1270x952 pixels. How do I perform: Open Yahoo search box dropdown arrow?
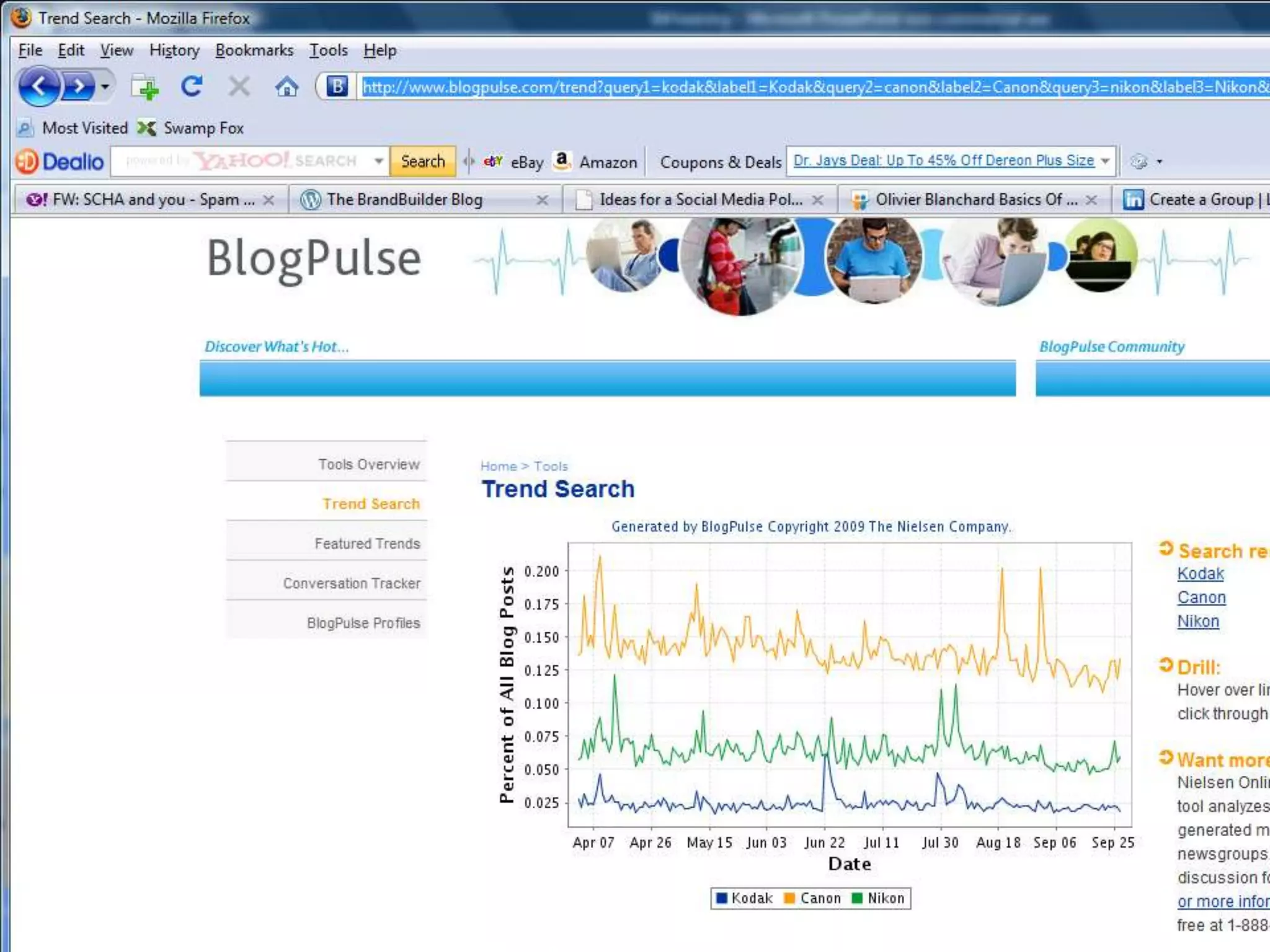click(378, 161)
